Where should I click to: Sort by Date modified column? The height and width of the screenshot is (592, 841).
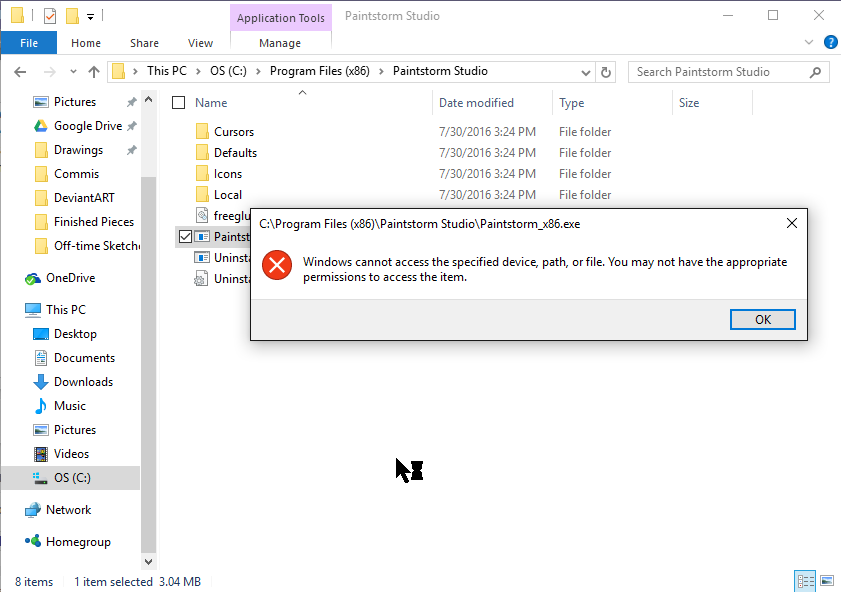(x=476, y=103)
